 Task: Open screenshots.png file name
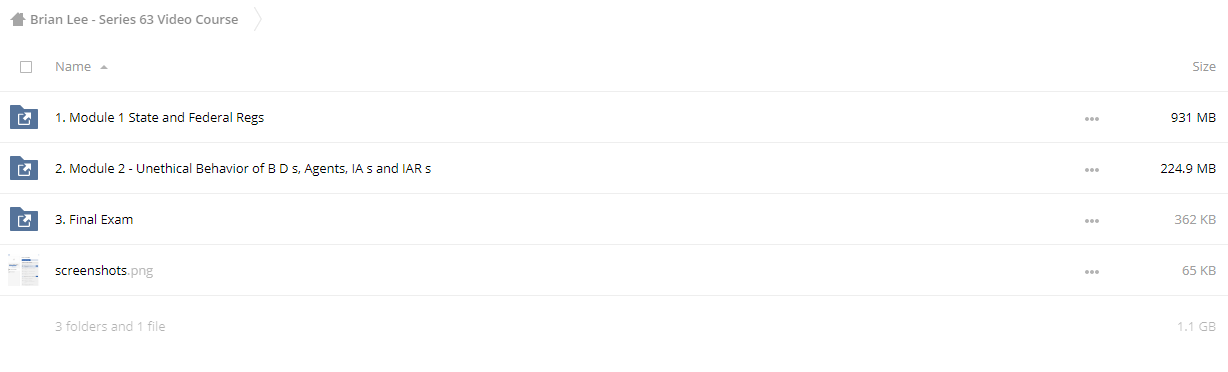[104, 271]
